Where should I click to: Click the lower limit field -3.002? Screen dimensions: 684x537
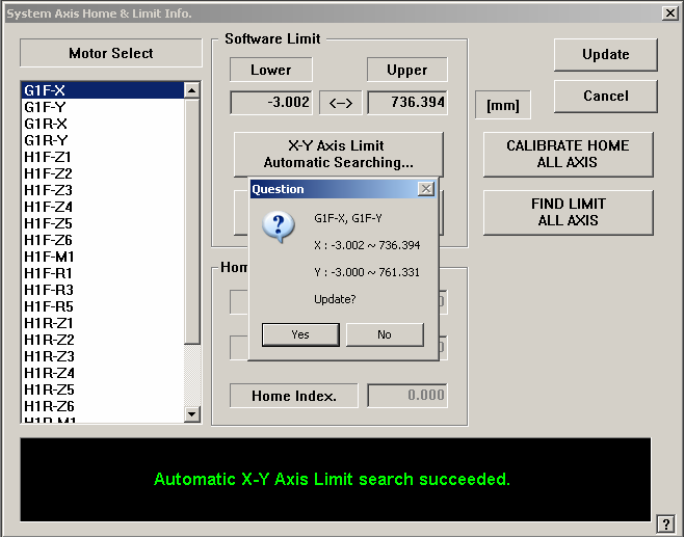click(x=271, y=103)
